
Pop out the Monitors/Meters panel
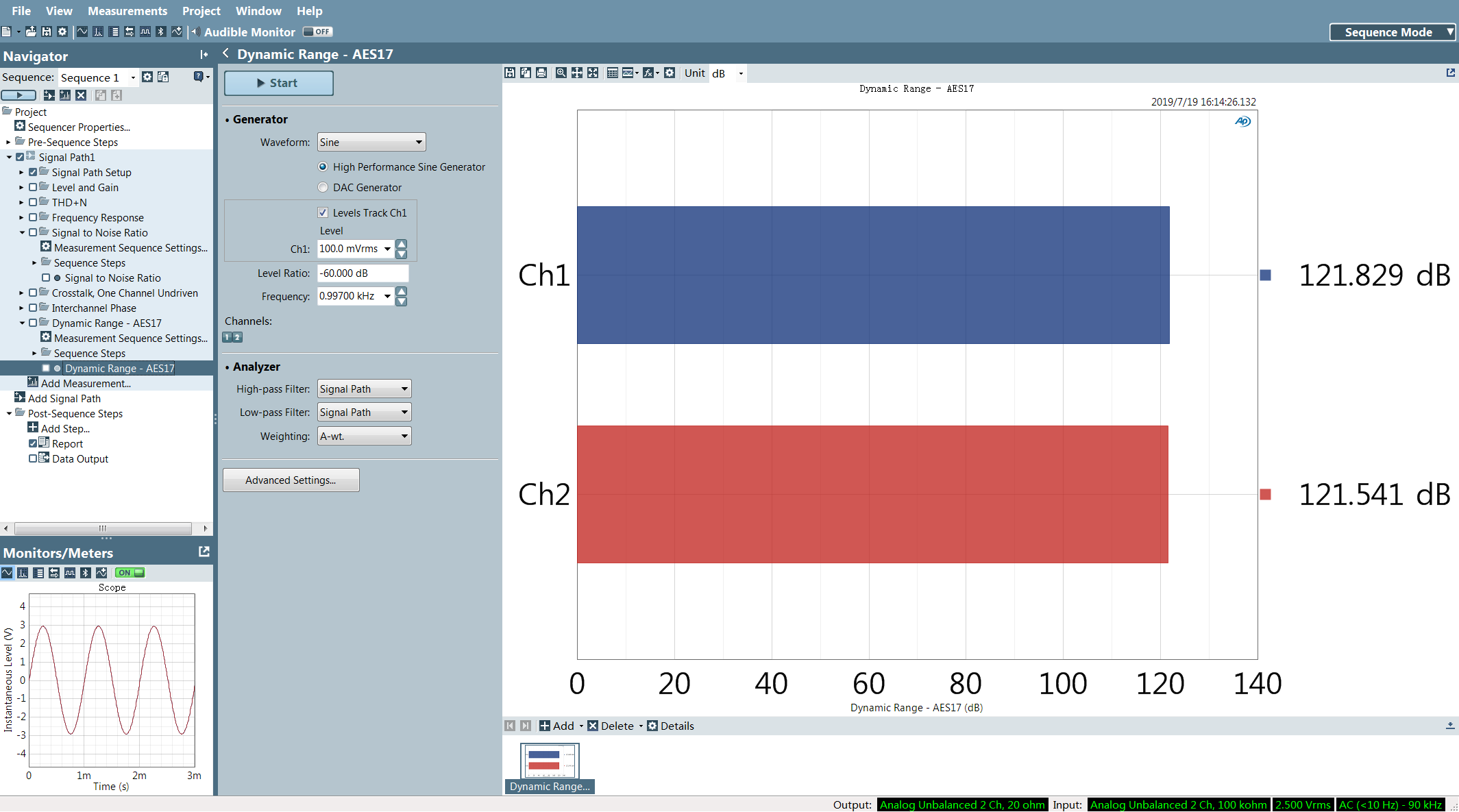coord(204,552)
